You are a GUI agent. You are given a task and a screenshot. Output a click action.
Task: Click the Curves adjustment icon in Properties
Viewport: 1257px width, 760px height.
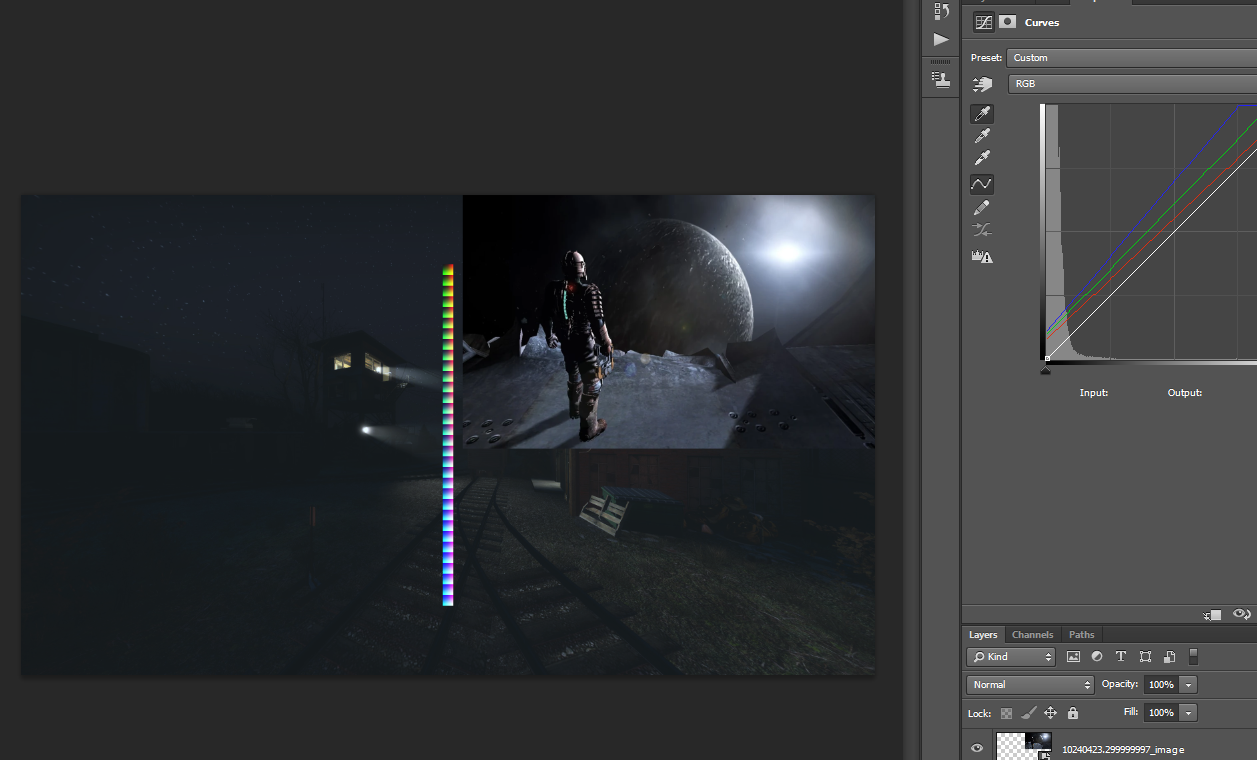984,22
